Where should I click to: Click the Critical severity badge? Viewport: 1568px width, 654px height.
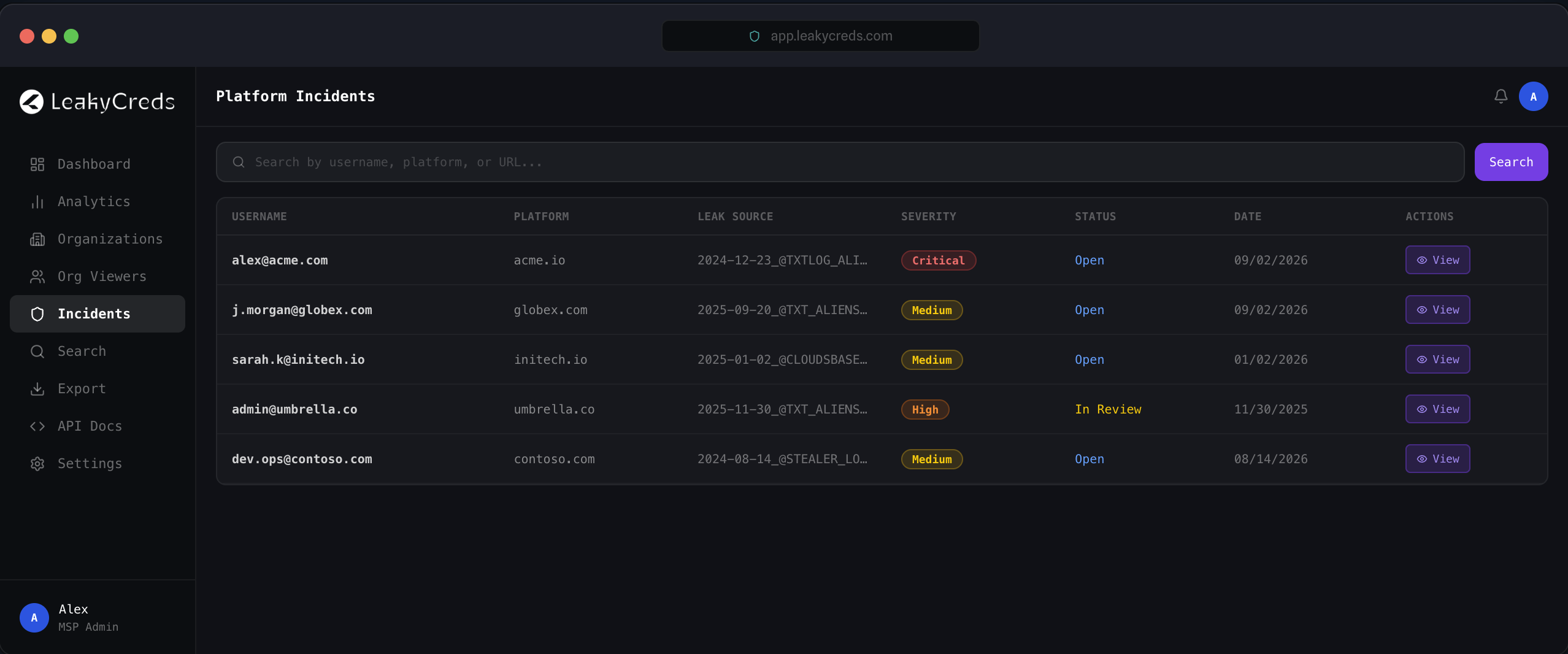coord(938,260)
